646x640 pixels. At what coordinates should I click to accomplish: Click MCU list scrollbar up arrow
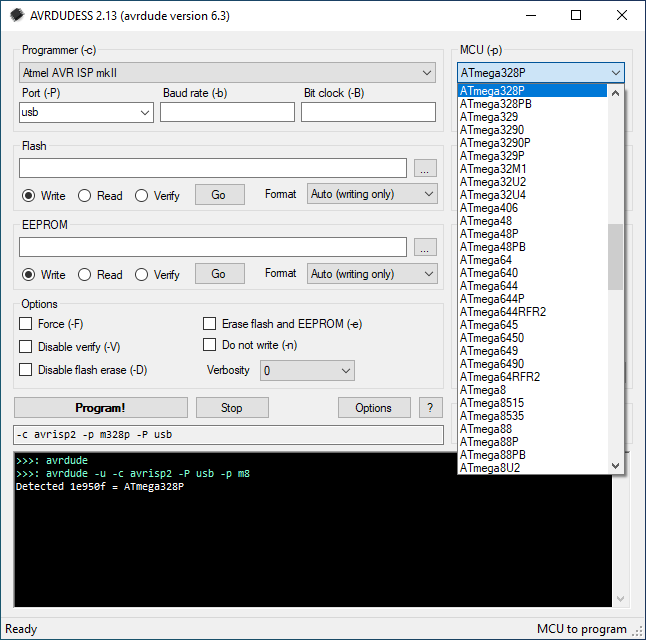[616, 93]
